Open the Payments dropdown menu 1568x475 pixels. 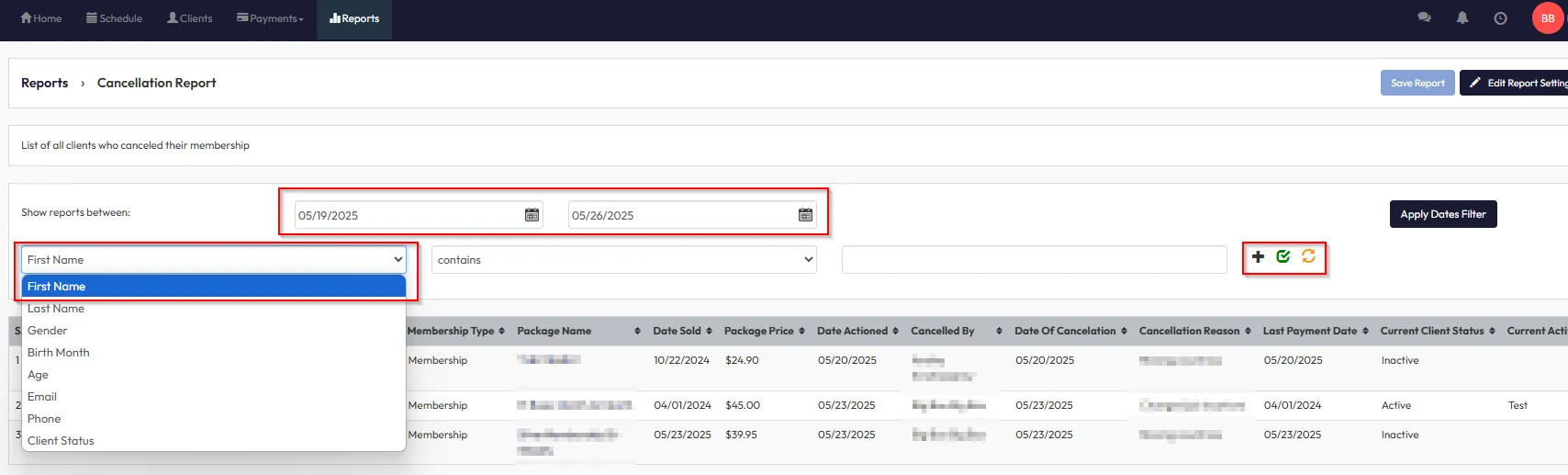pos(270,18)
